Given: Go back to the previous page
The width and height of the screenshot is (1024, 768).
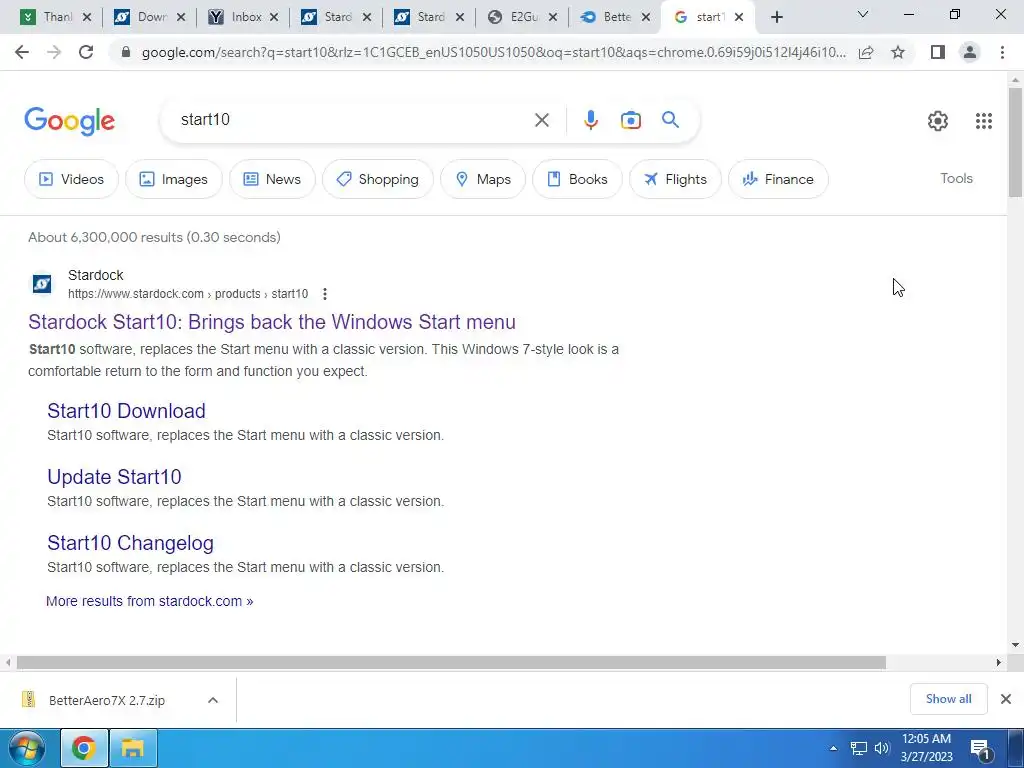Looking at the screenshot, I should click(22, 52).
